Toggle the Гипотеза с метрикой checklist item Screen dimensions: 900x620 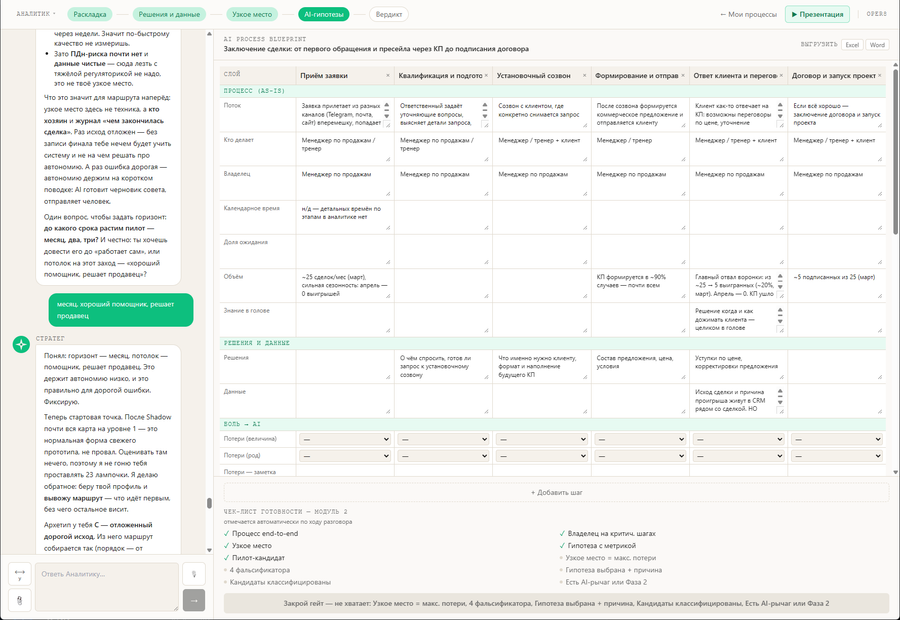coord(598,545)
